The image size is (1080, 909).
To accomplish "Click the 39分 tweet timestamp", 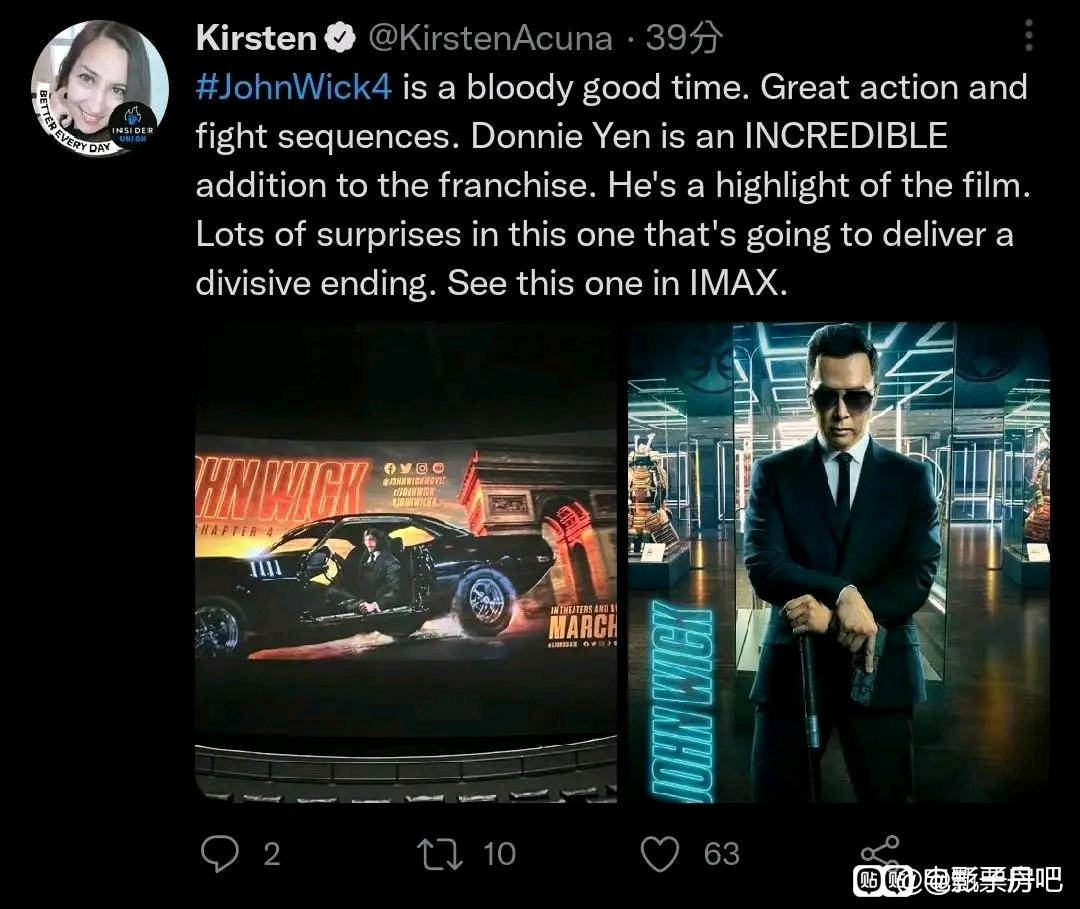I will pyautogui.click(x=684, y=38).
